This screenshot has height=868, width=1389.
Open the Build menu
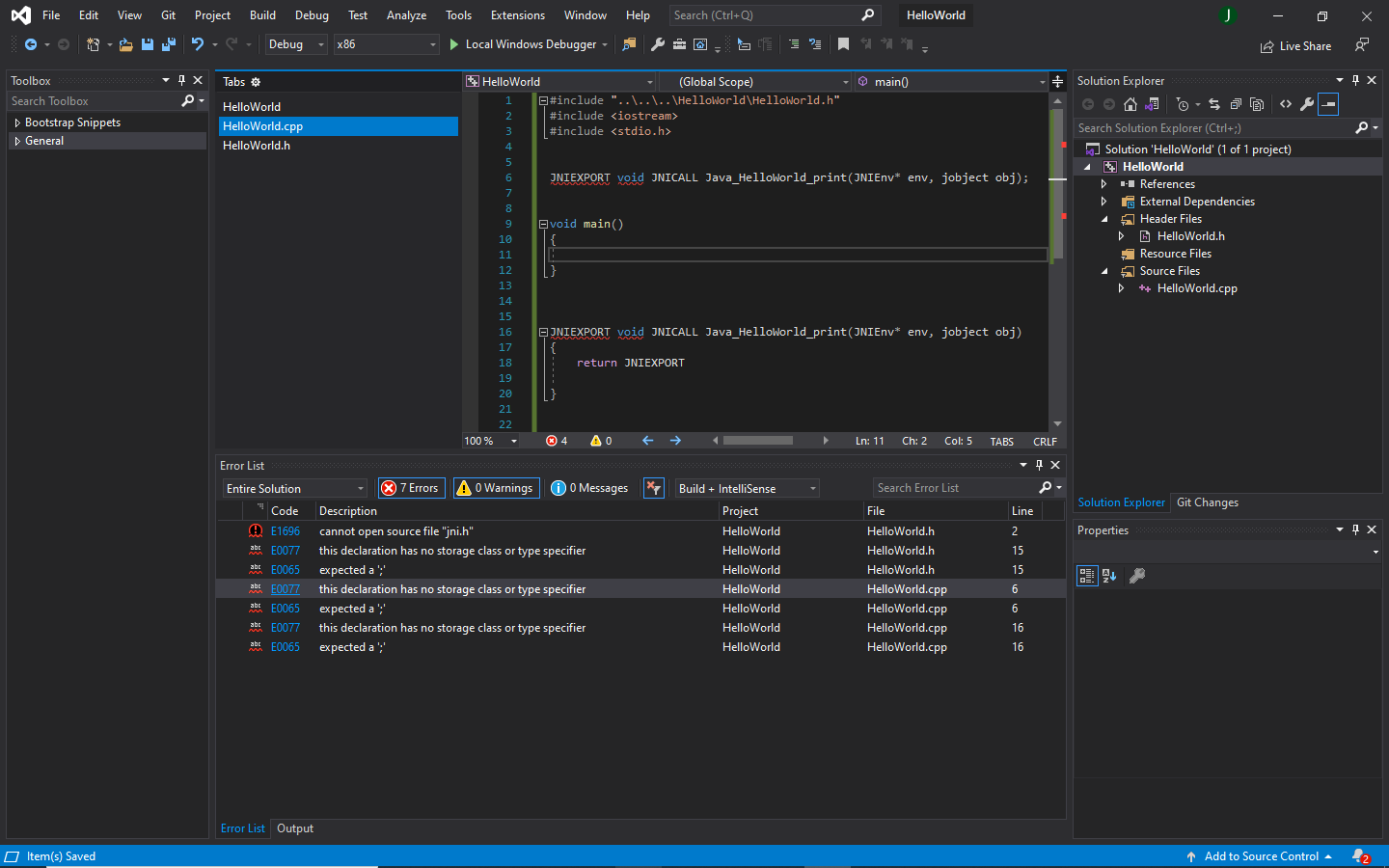(262, 14)
